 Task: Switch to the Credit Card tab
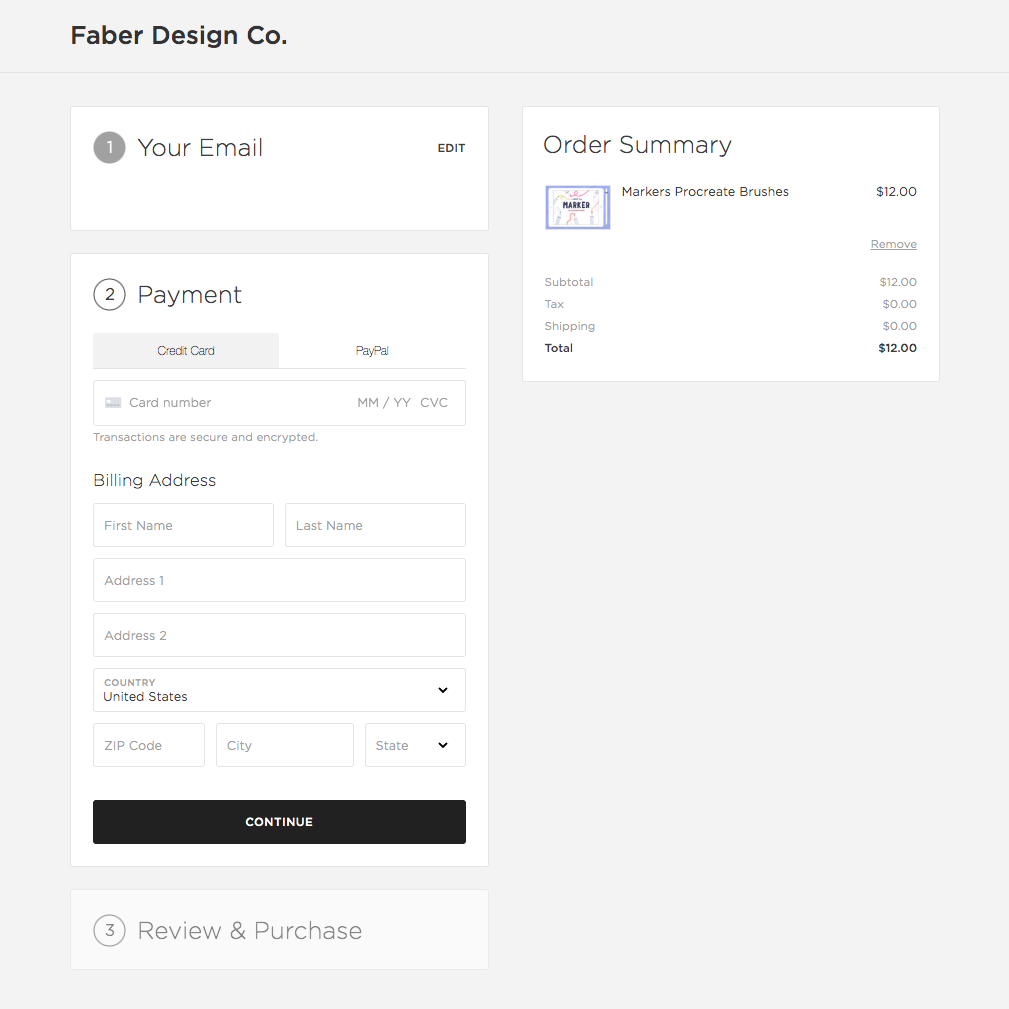click(x=186, y=351)
